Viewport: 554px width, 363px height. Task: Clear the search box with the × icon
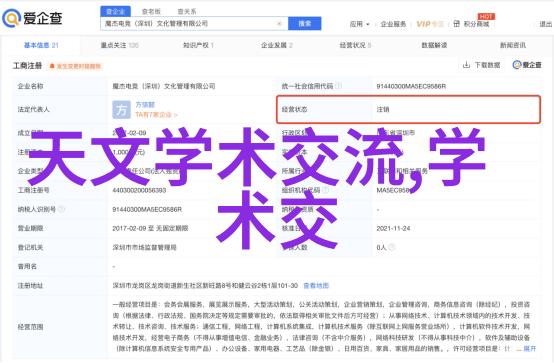[x=279, y=24]
